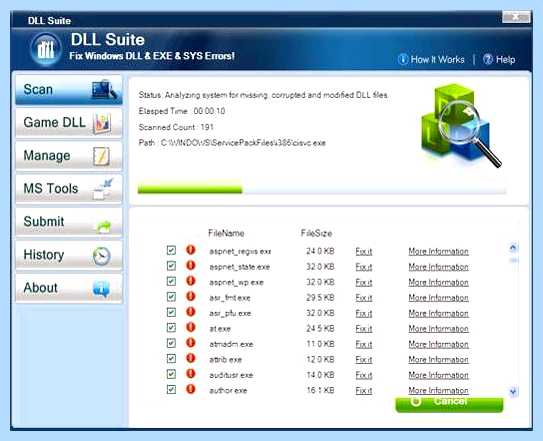Click red error icon beside attrib.exe
543x441 pixels.
tap(190, 358)
